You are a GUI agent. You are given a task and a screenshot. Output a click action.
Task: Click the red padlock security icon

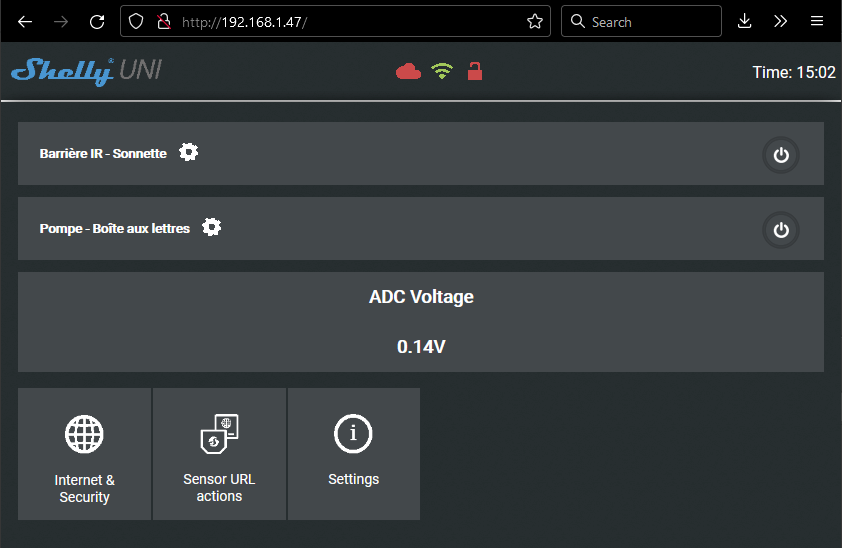[x=475, y=71]
